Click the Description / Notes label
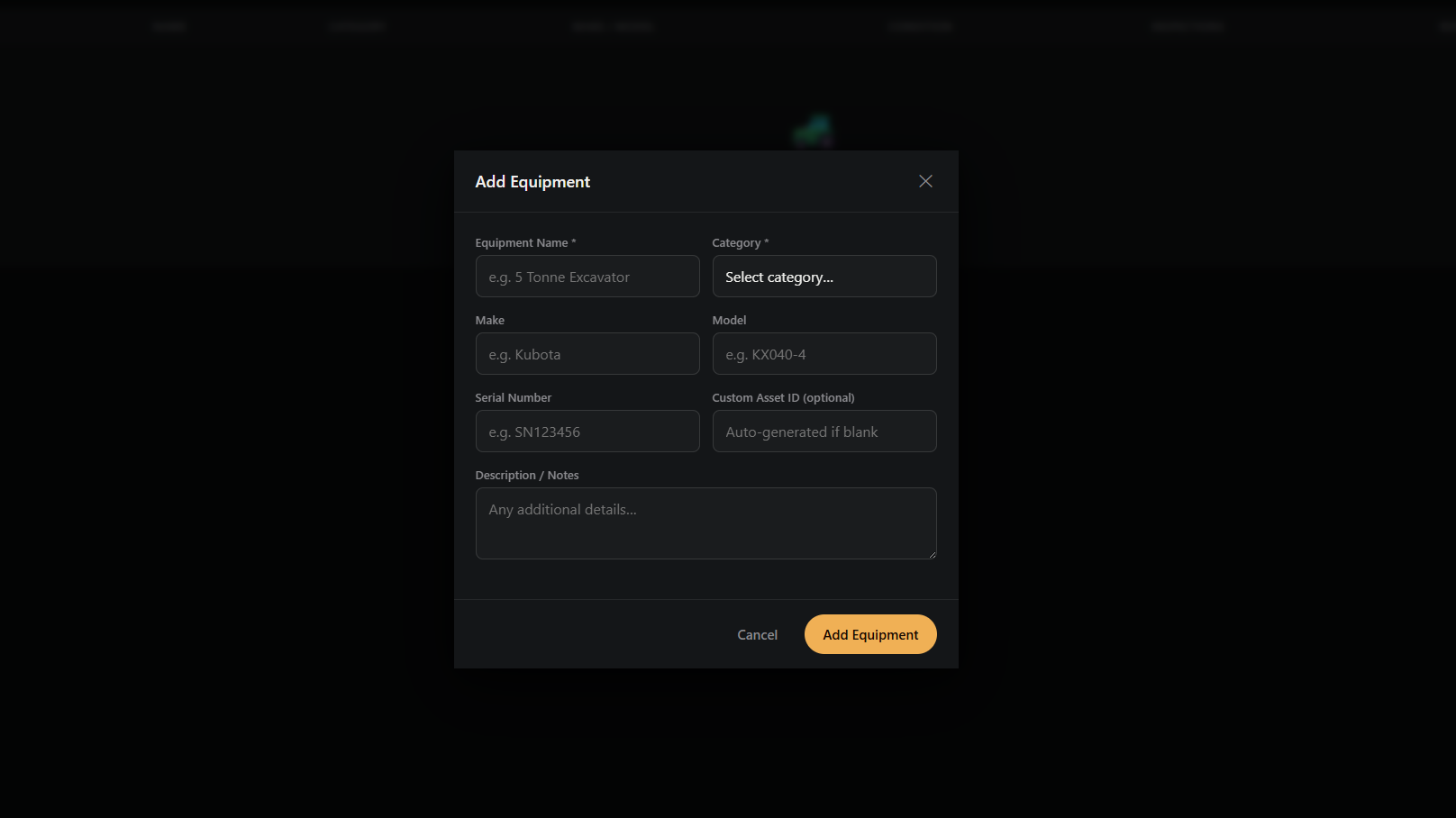1456x818 pixels. click(x=527, y=475)
